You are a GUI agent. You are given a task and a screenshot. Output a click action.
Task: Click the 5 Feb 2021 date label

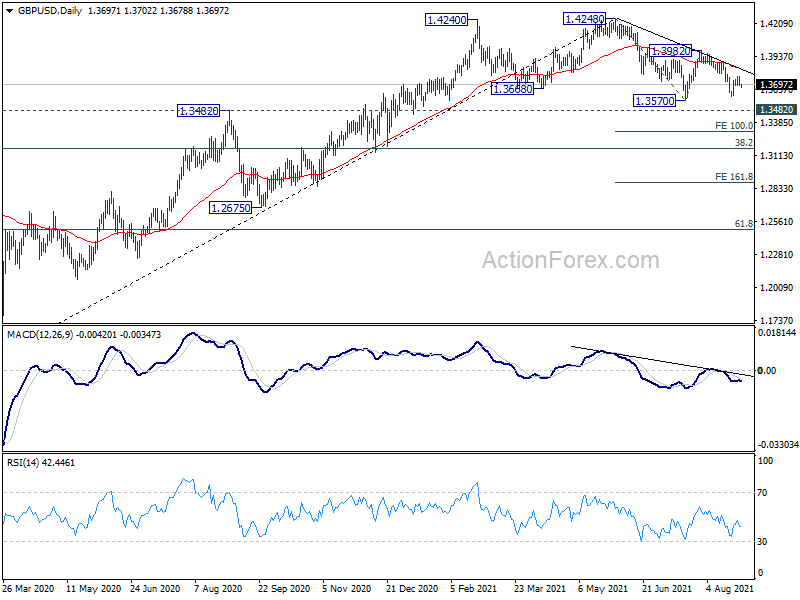point(473,589)
